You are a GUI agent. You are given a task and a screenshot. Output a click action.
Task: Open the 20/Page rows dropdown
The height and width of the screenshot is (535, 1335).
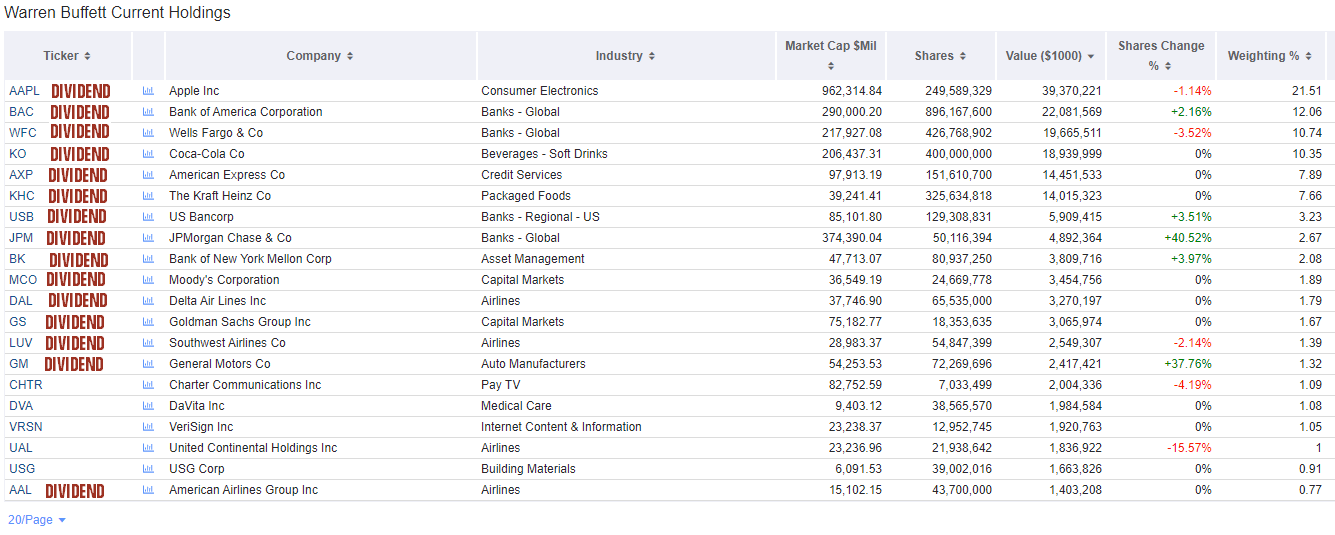click(37, 520)
